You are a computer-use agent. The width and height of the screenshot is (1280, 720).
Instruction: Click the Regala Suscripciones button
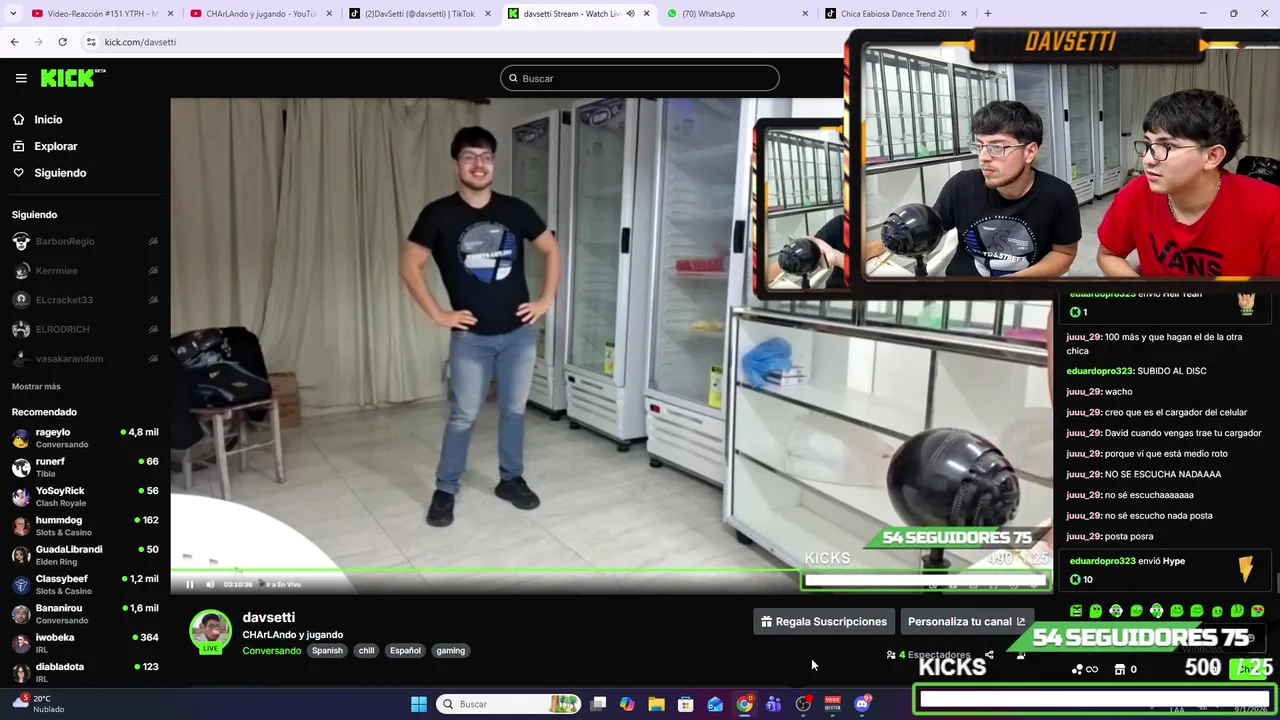point(824,621)
